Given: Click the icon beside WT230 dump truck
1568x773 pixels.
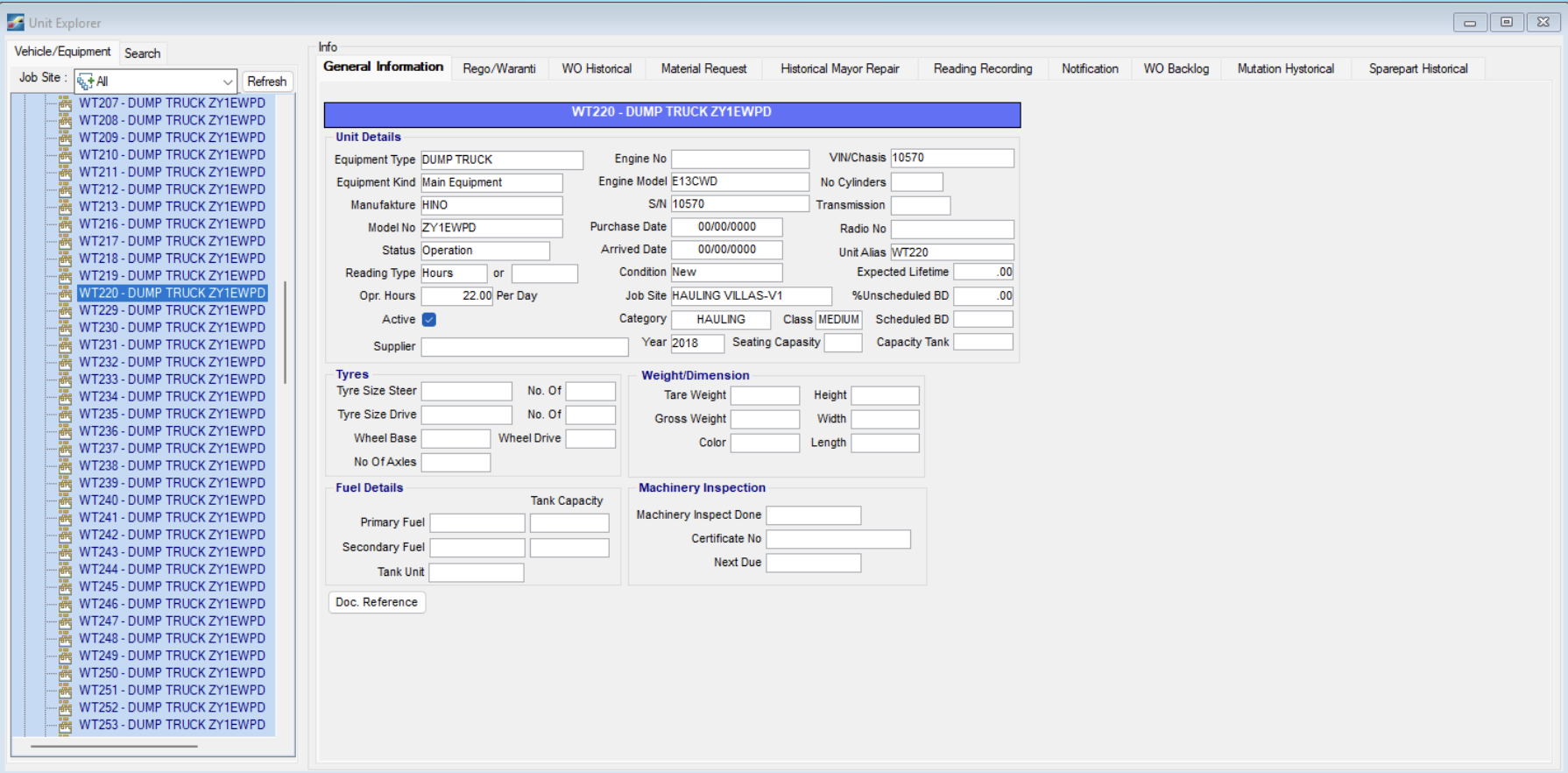Looking at the screenshot, I should [65, 328].
